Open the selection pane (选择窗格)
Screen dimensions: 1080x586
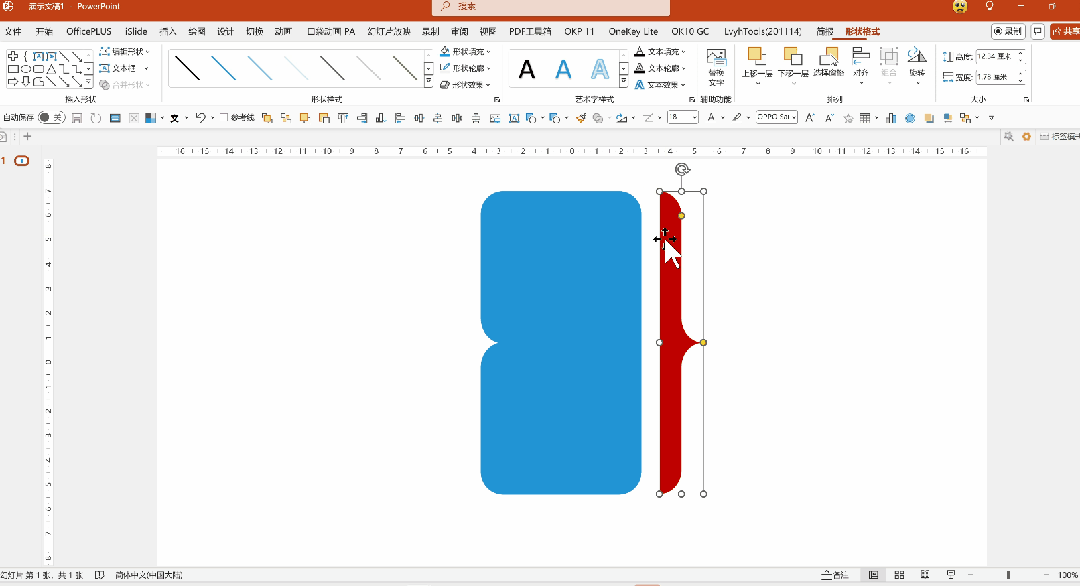coord(829,62)
